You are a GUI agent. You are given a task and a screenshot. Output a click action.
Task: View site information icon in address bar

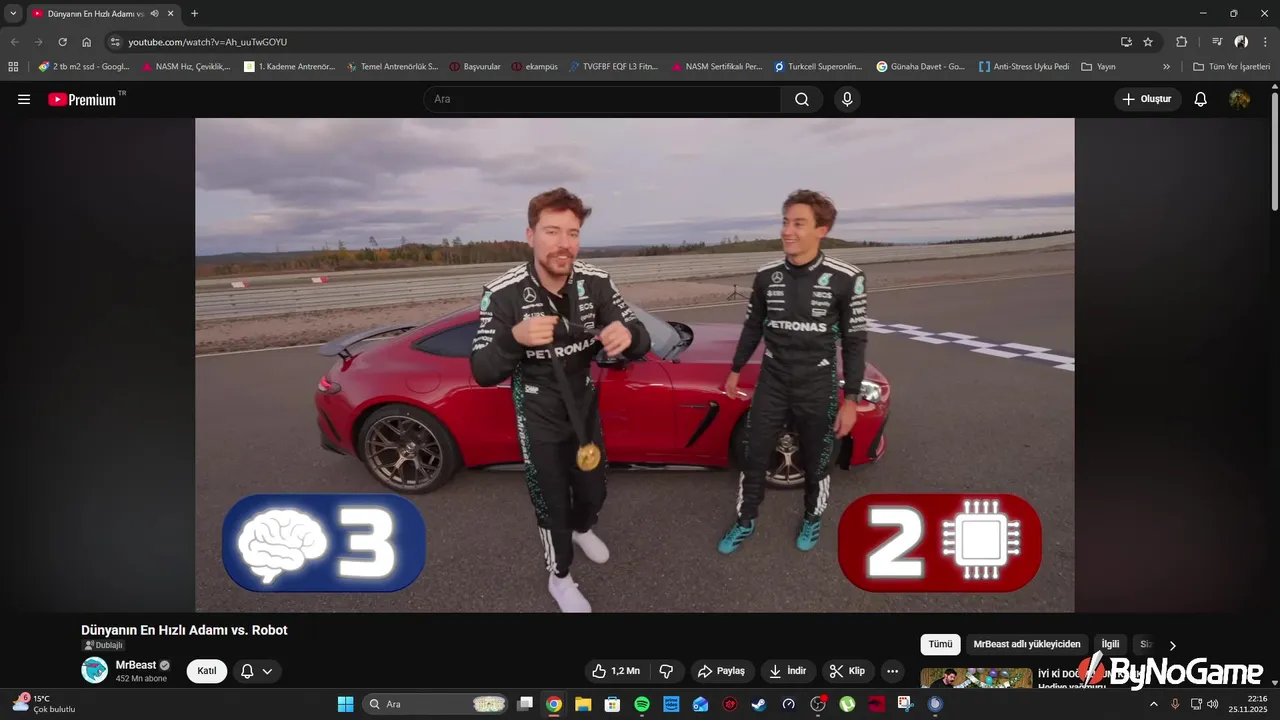point(115,42)
